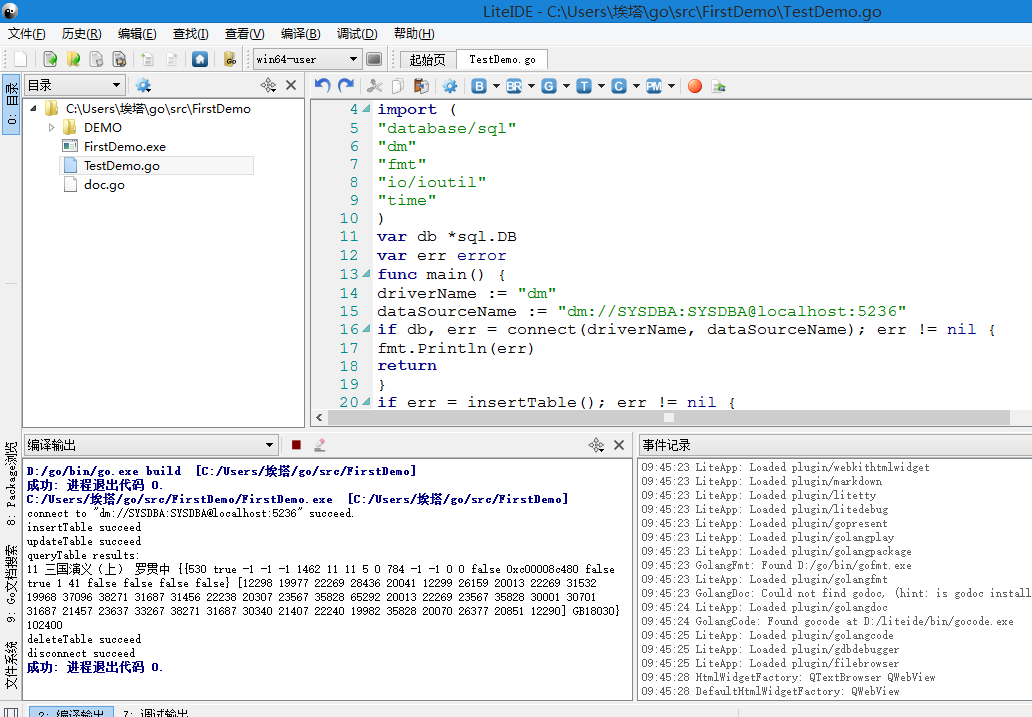The height and width of the screenshot is (717, 1032).
Task: Click the redo arrow in editor toolbar
Action: (x=346, y=86)
